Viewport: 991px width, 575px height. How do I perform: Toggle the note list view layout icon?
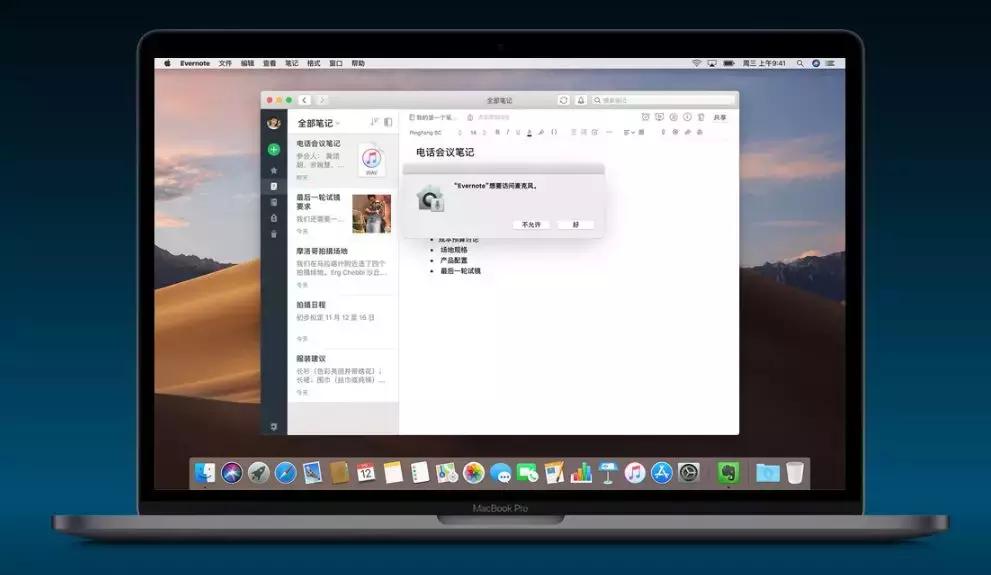388,122
